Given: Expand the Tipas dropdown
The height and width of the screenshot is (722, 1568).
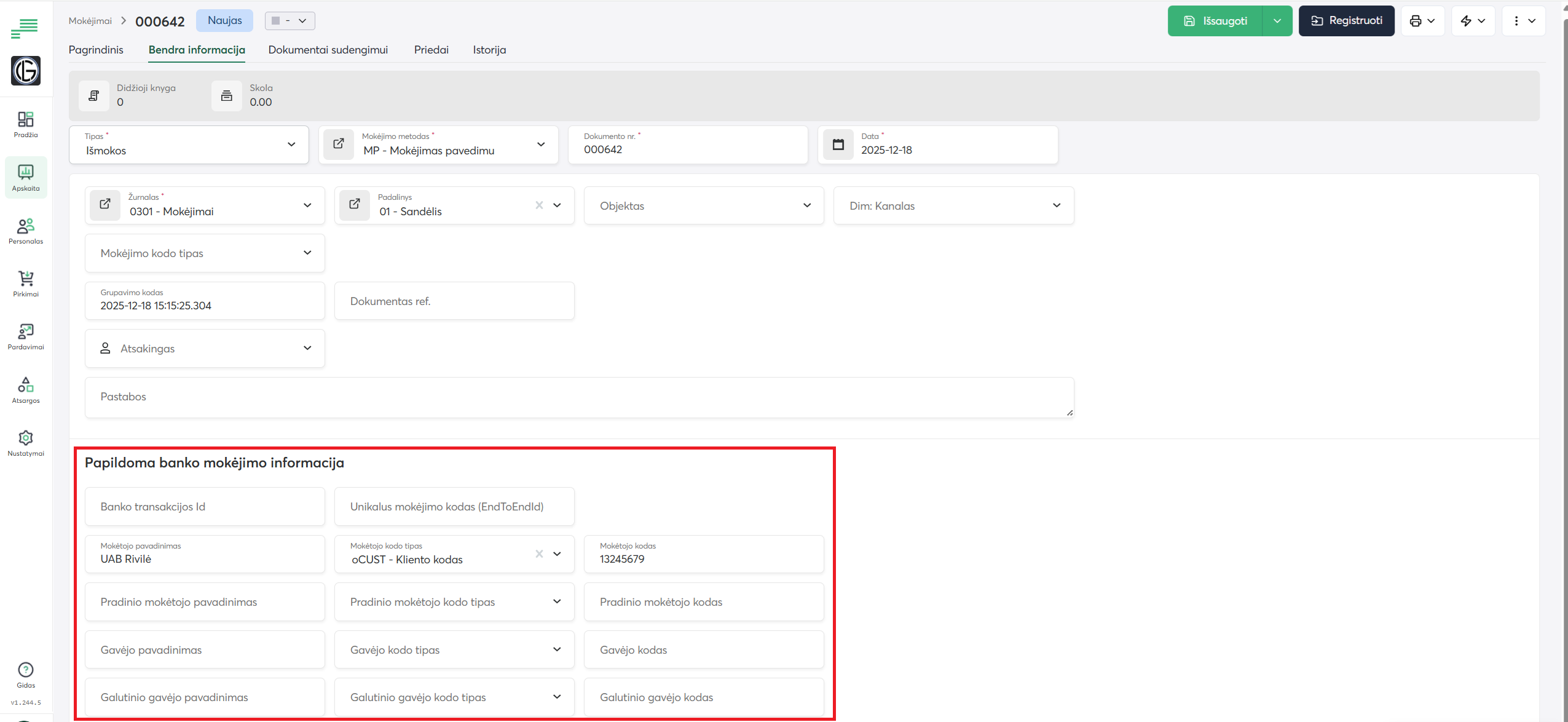Looking at the screenshot, I should click(x=291, y=145).
